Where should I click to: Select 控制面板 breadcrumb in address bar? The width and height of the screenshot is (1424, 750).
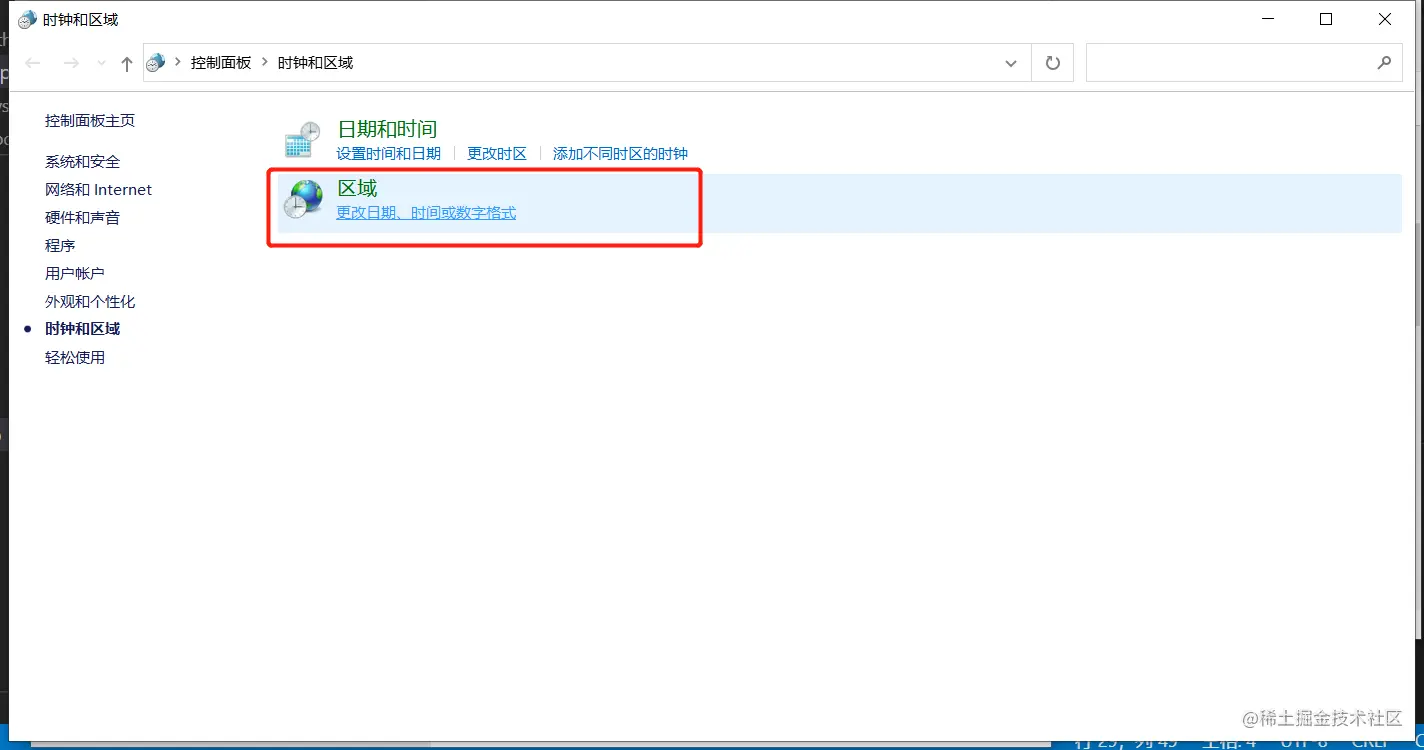pos(221,63)
